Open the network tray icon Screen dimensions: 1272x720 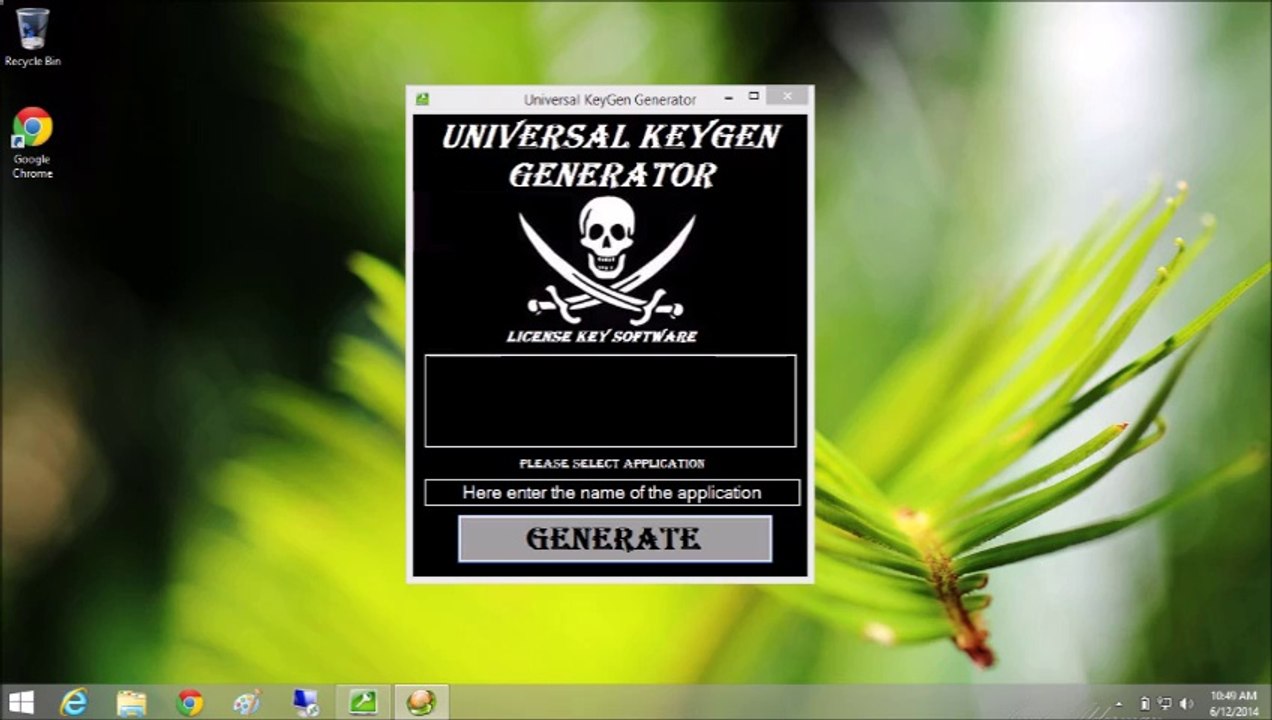point(1165,704)
